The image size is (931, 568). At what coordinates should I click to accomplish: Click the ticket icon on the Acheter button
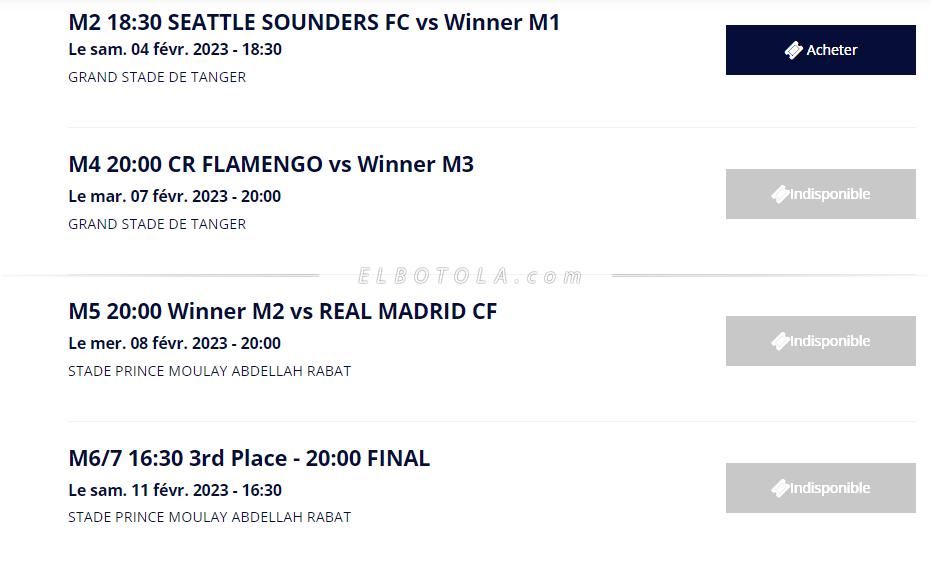(794, 50)
